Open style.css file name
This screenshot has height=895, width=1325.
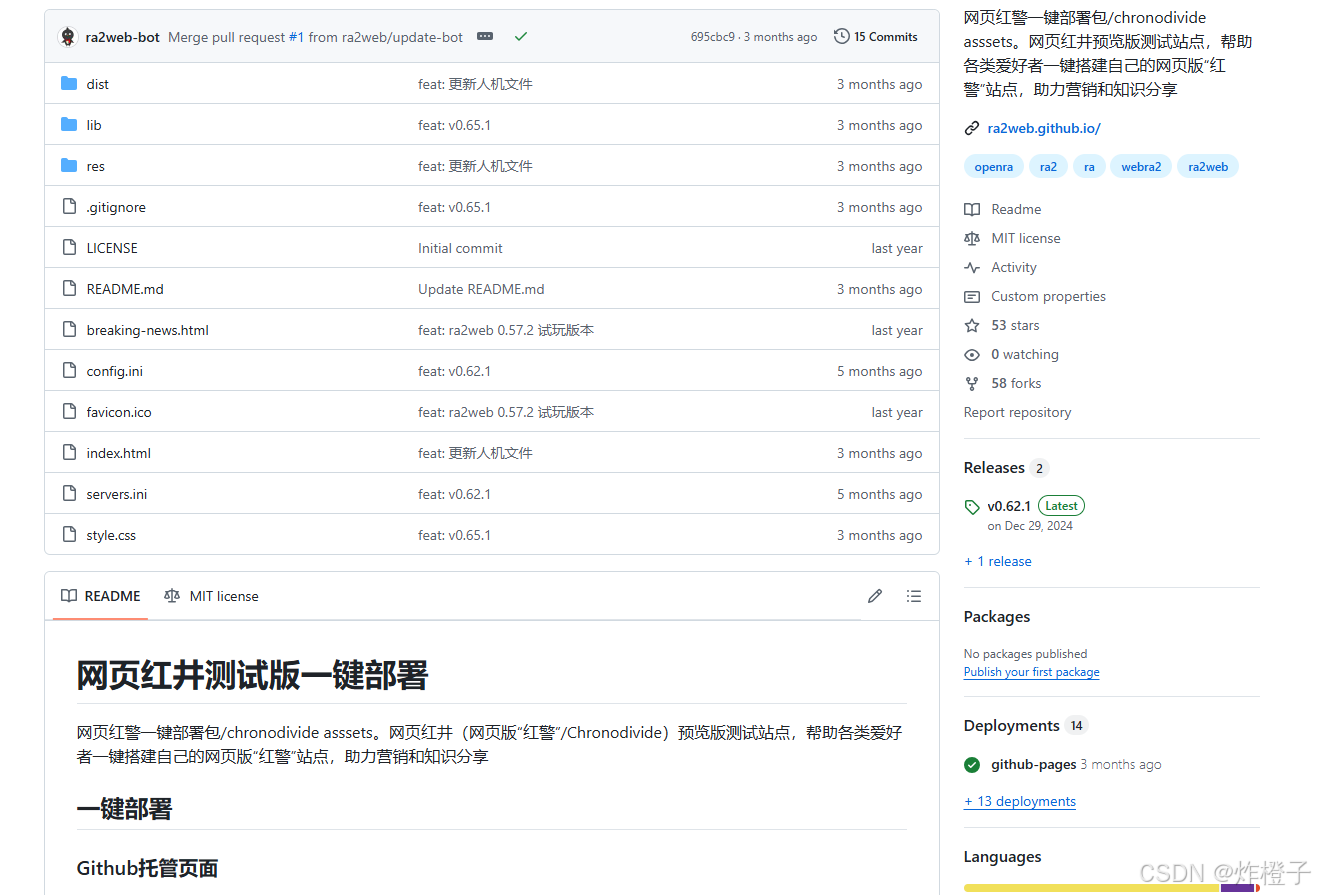point(111,535)
